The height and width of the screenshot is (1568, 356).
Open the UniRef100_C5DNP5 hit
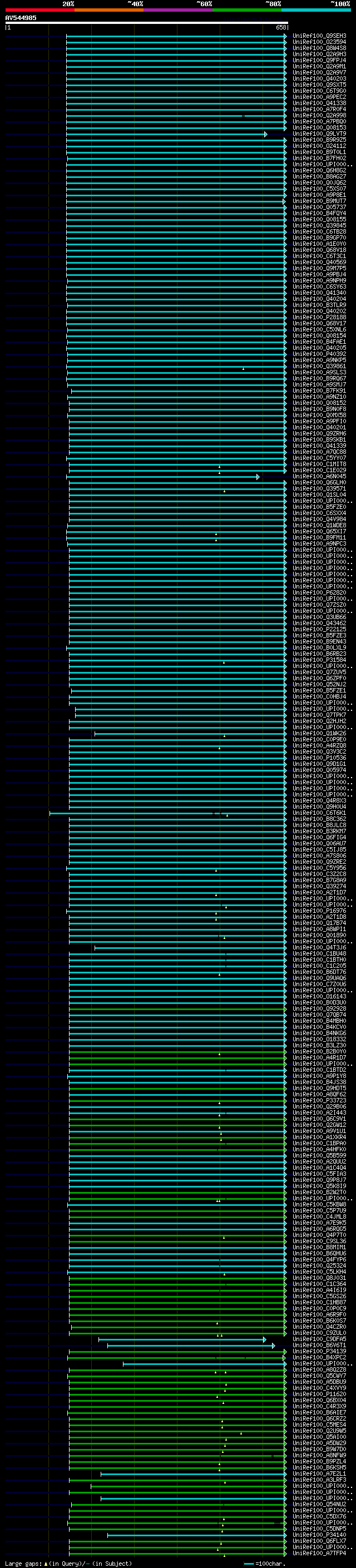click(319, 1529)
